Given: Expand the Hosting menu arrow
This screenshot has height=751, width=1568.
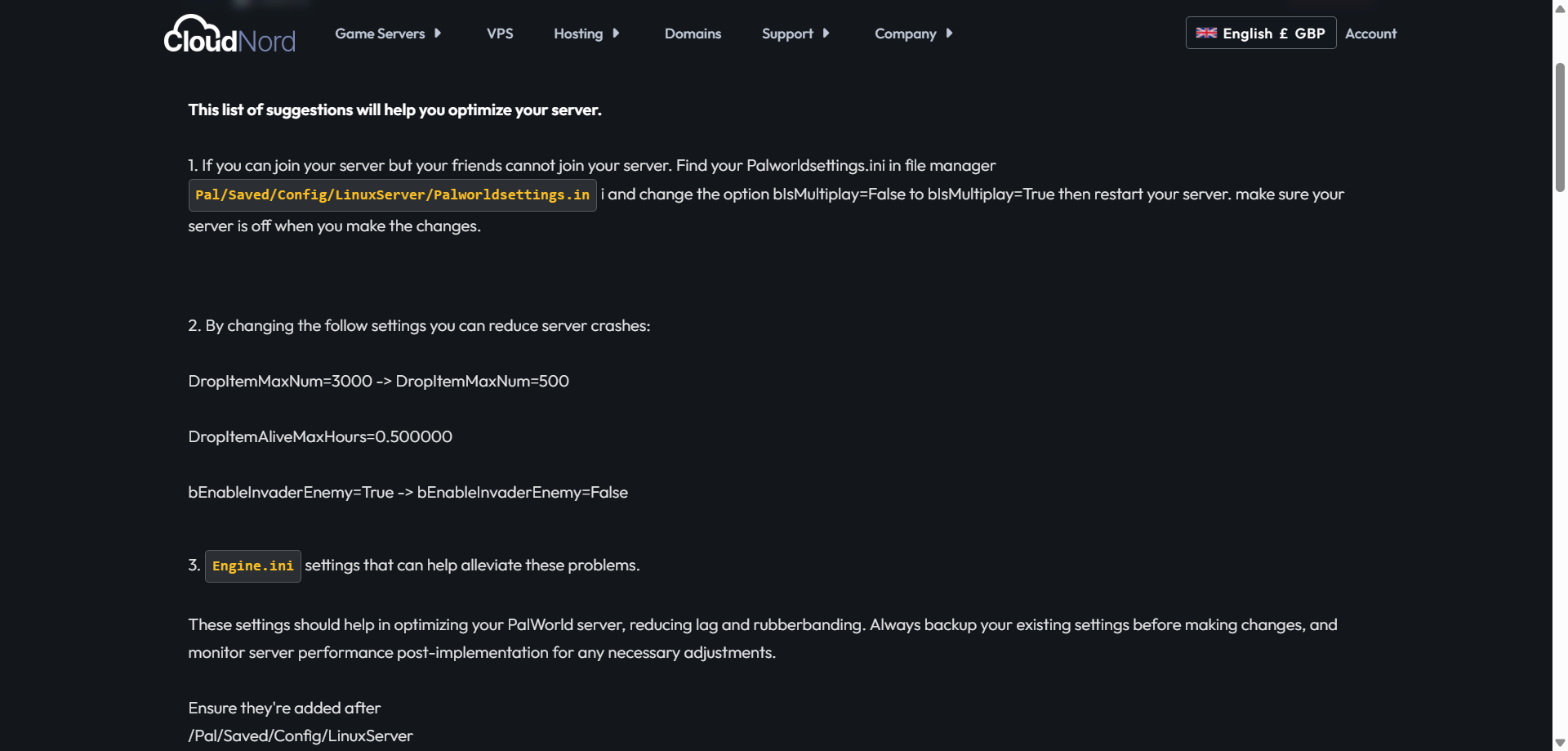Looking at the screenshot, I should [616, 34].
